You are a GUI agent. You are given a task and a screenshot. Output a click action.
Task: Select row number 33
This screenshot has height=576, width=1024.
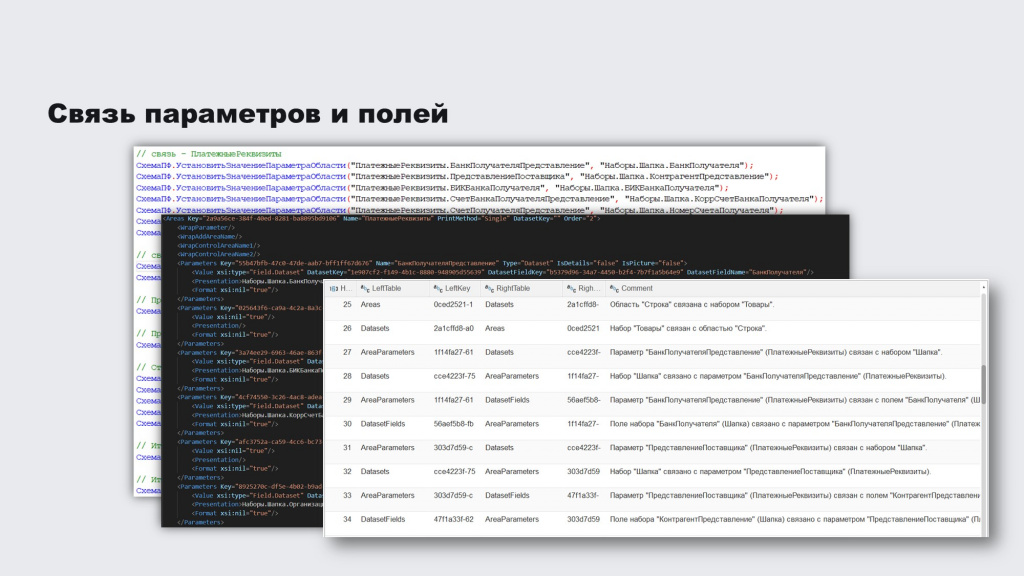pyautogui.click(x=347, y=496)
